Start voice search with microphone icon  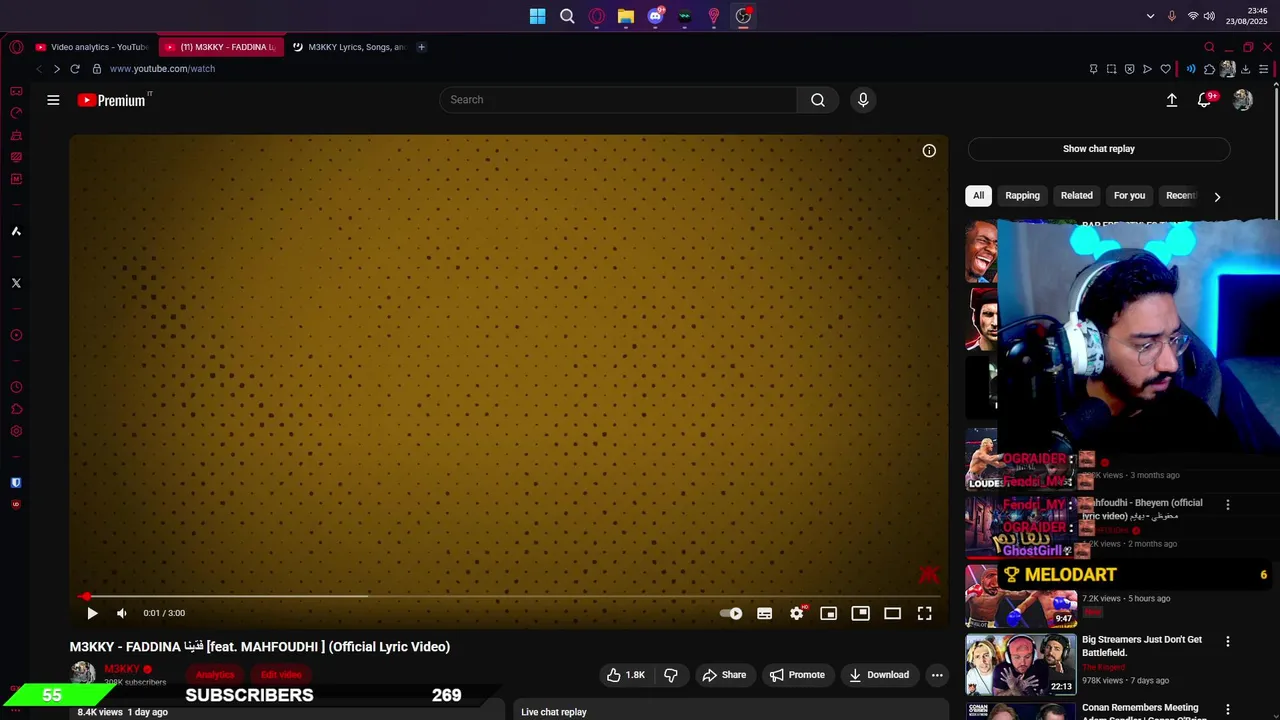[863, 100]
